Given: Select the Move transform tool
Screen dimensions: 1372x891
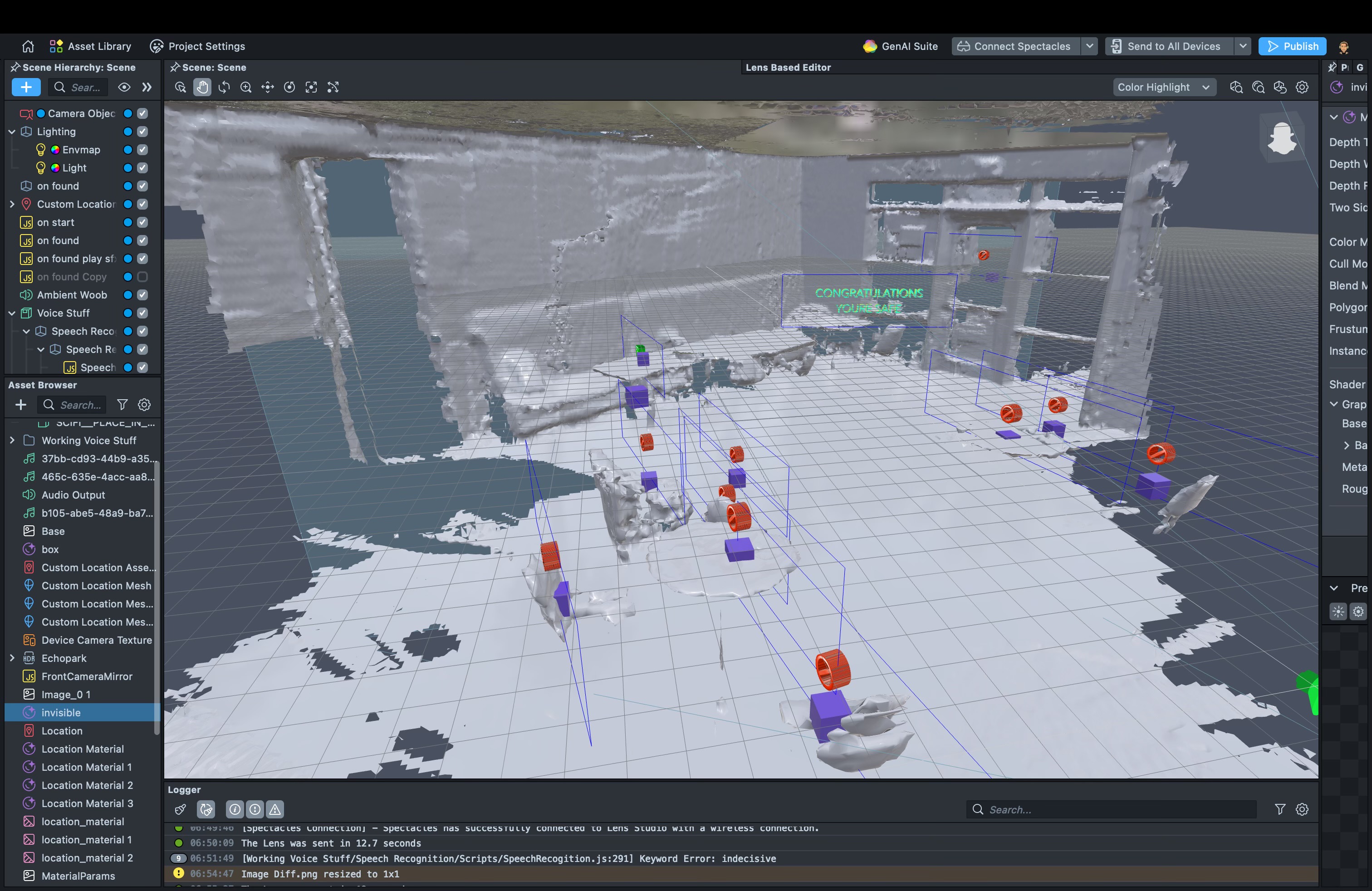Looking at the screenshot, I should click(x=268, y=87).
